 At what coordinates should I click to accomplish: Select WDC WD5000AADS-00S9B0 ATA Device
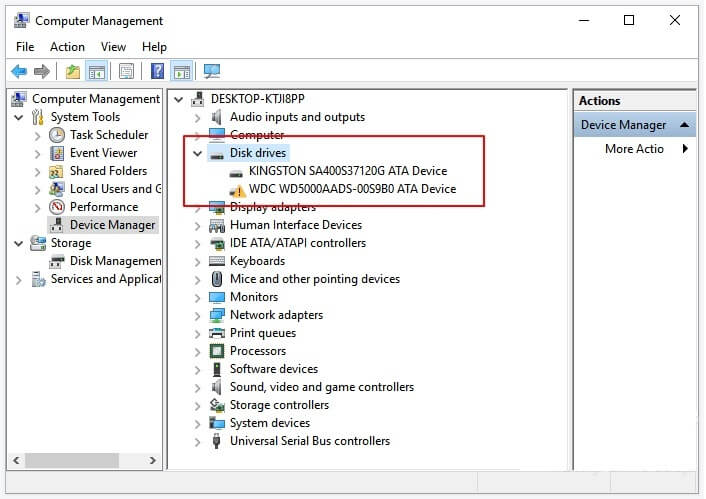pos(352,189)
